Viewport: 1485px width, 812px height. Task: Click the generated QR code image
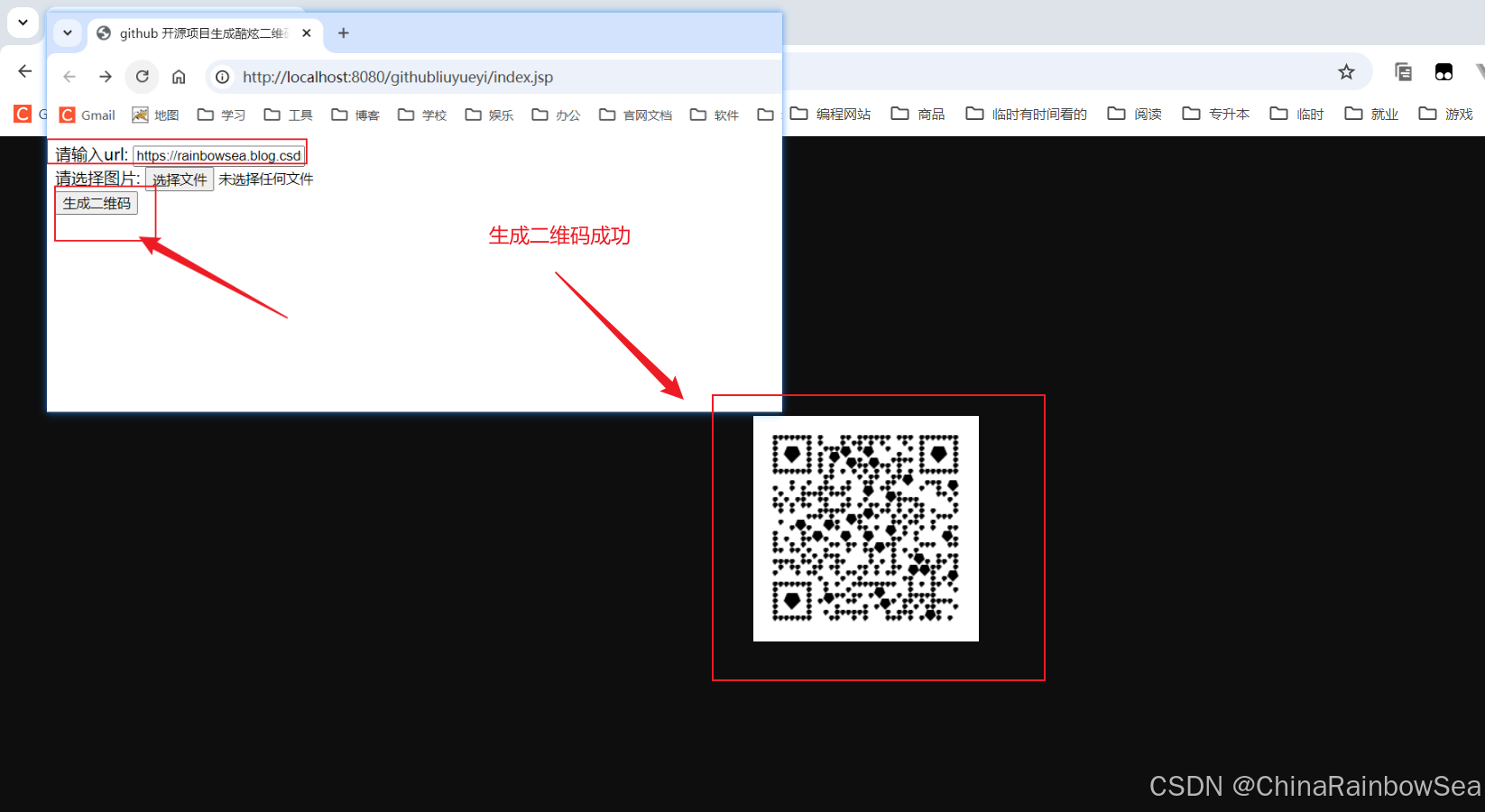[866, 529]
